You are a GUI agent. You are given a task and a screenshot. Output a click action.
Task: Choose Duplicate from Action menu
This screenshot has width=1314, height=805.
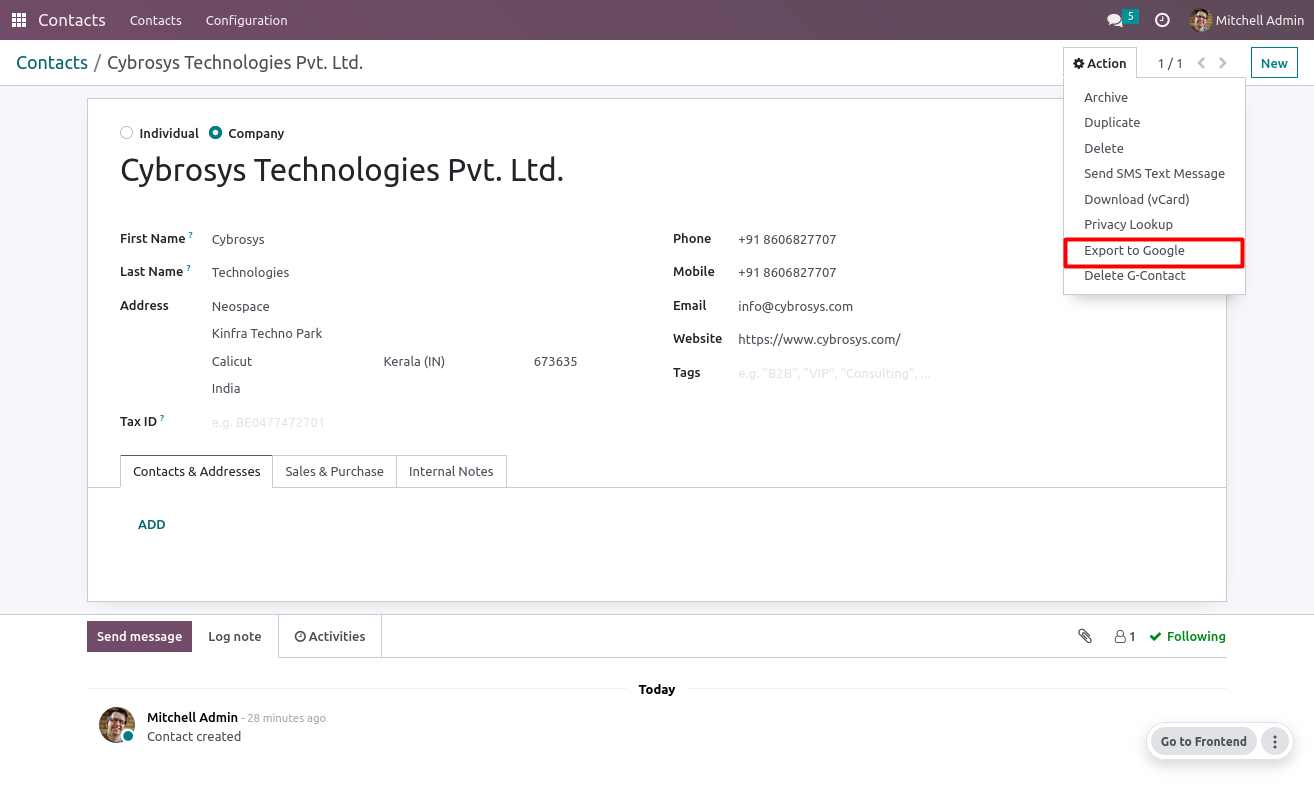1154,122
